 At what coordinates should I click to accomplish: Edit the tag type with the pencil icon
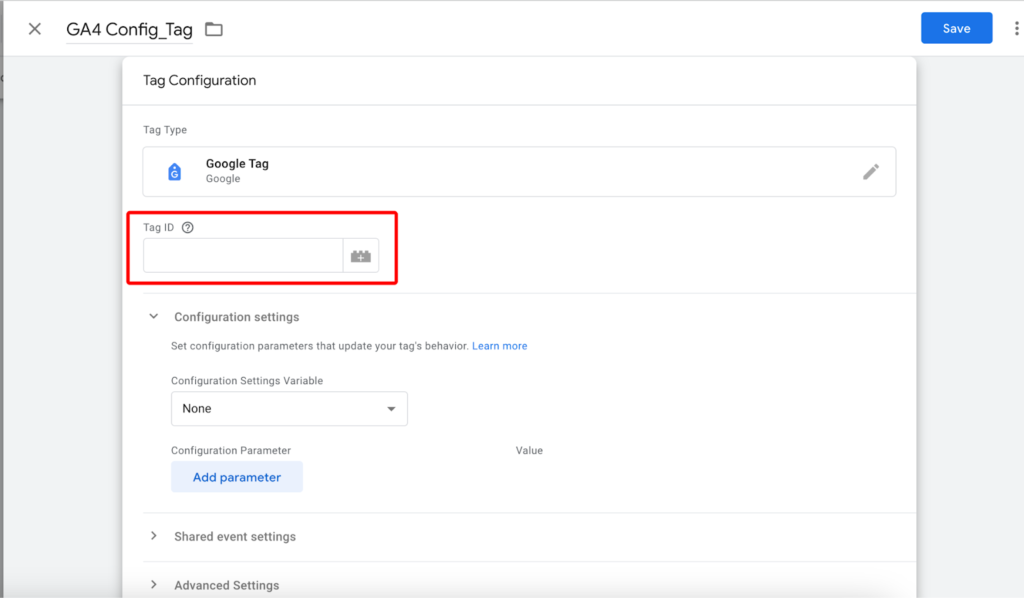871,172
